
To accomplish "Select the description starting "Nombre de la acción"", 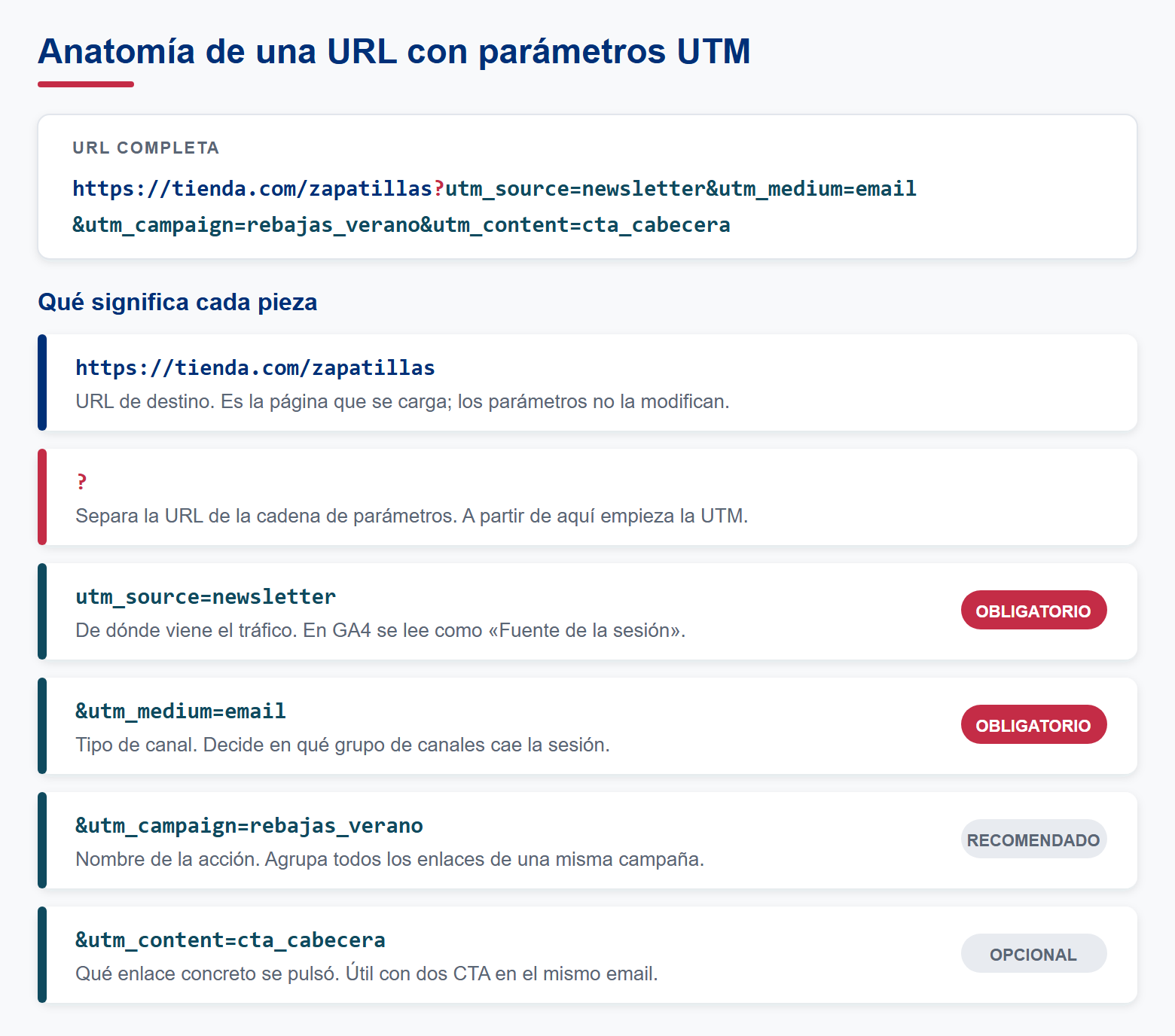I will pyautogui.click(x=389, y=859).
